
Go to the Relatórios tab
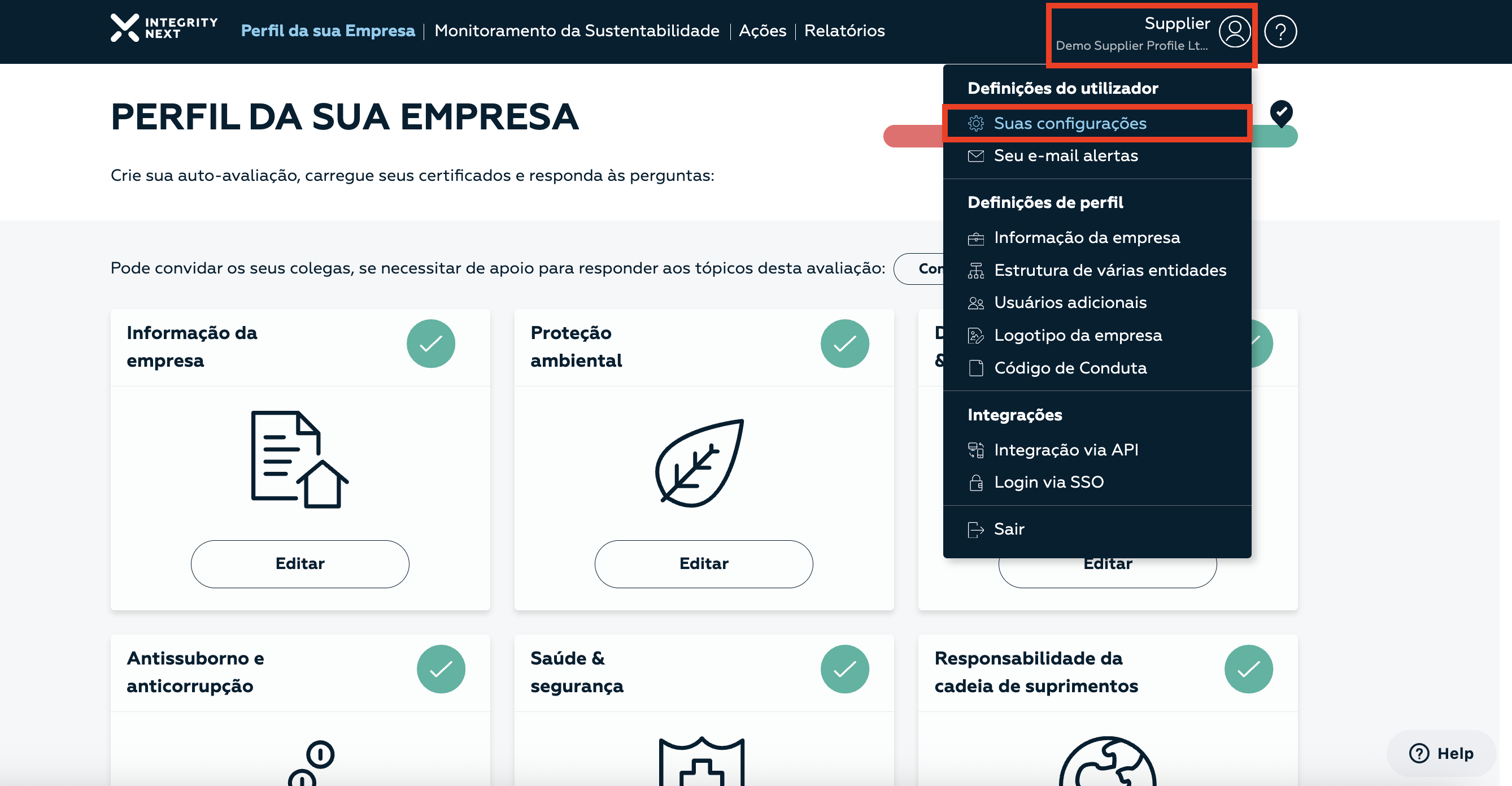click(844, 31)
